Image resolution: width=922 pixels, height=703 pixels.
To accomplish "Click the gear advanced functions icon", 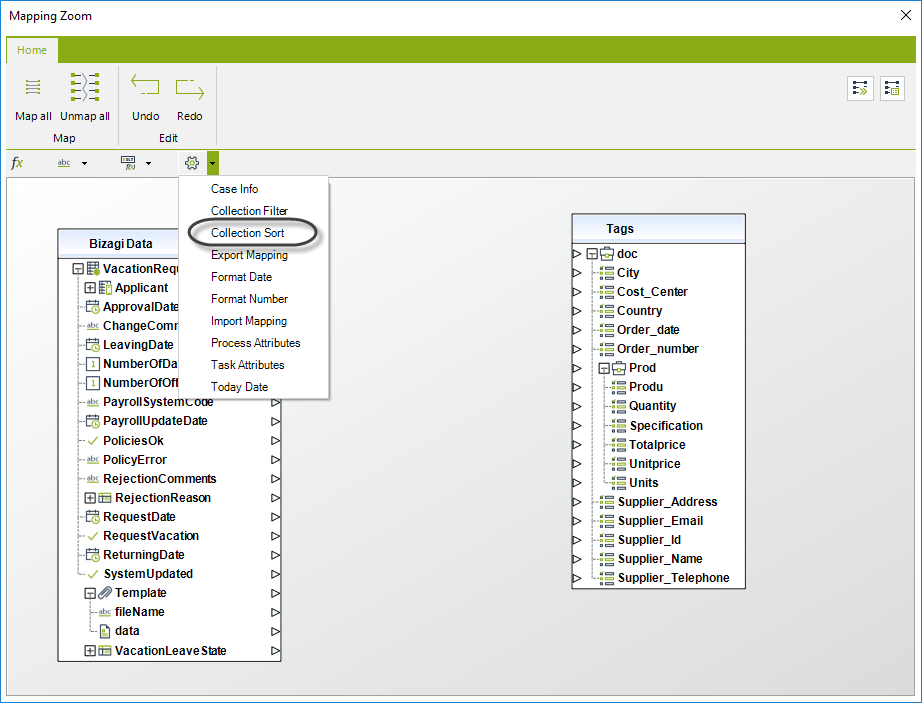I will 192,163.
